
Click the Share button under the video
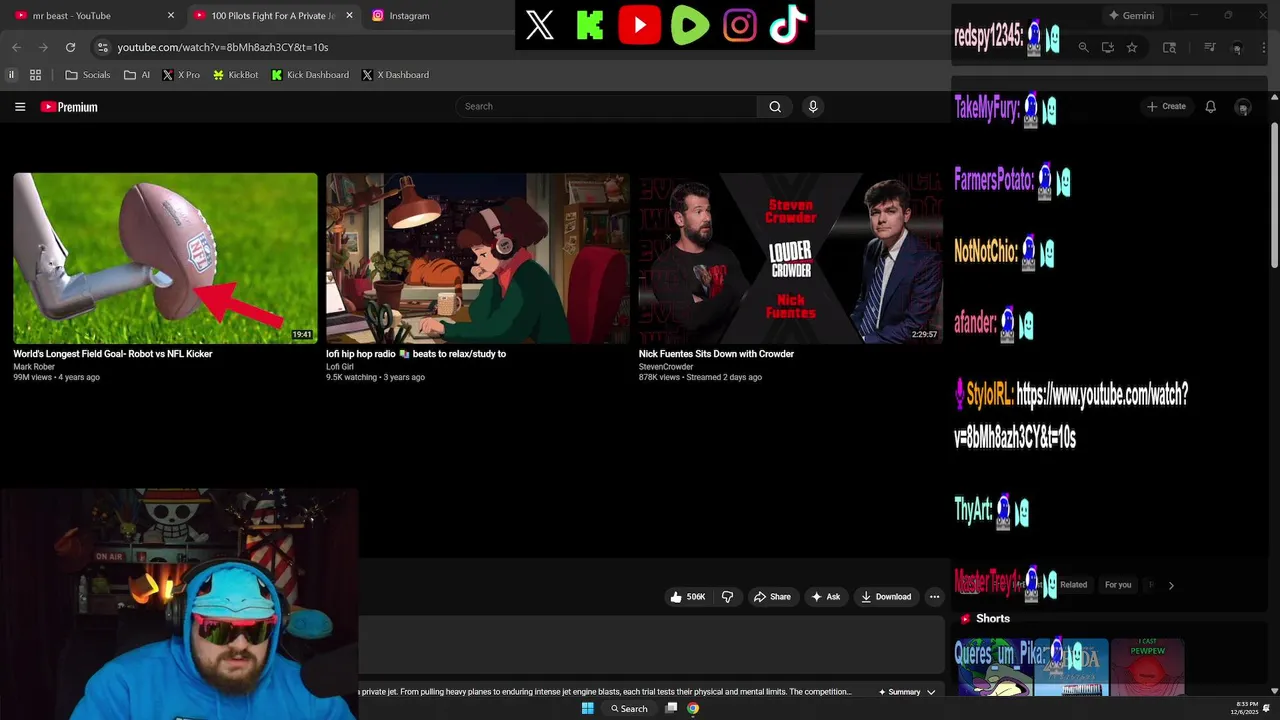pos(772,597)
